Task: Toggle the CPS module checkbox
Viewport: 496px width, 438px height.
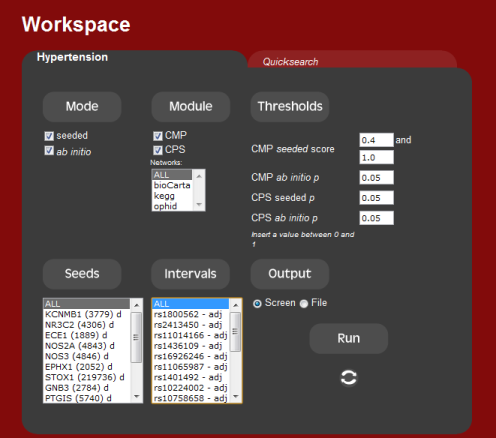Action: [x=158, y=150]
